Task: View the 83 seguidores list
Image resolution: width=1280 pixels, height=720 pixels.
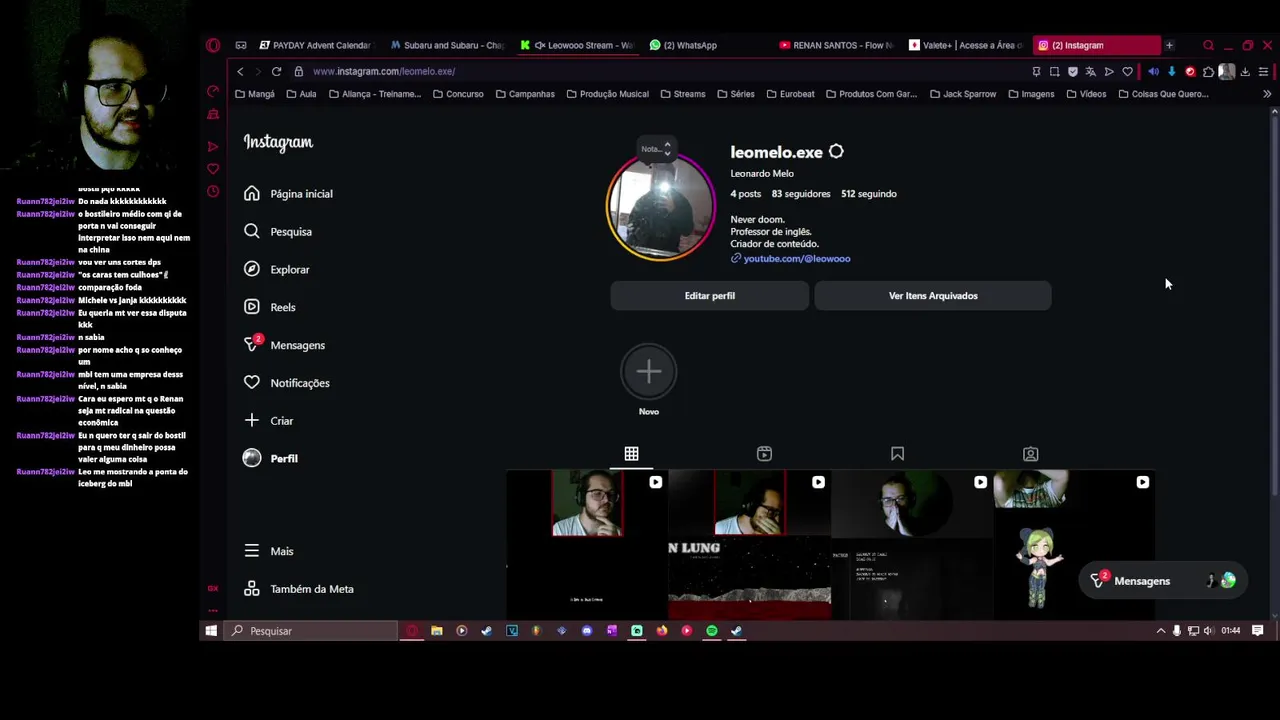Action: pos(801,194)
